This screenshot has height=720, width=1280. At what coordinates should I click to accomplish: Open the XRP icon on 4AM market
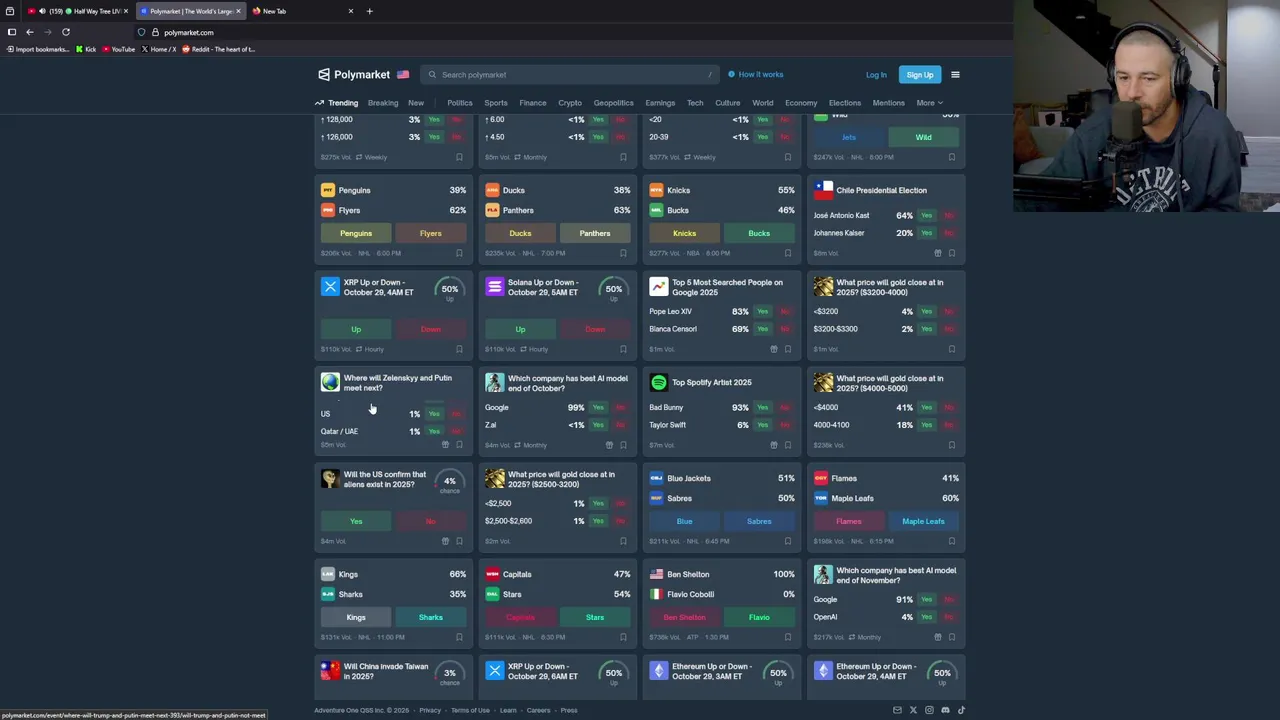(330, 287)
